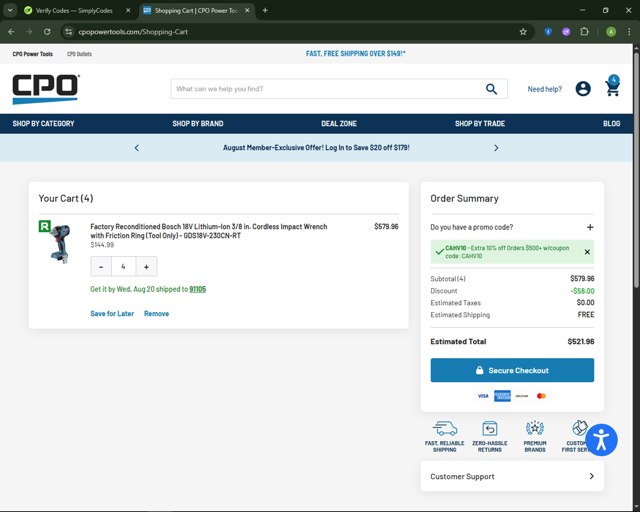The height and width of the screenshot is (512, 640).
Task: Click the American Express payment icon
Action: 502,396
